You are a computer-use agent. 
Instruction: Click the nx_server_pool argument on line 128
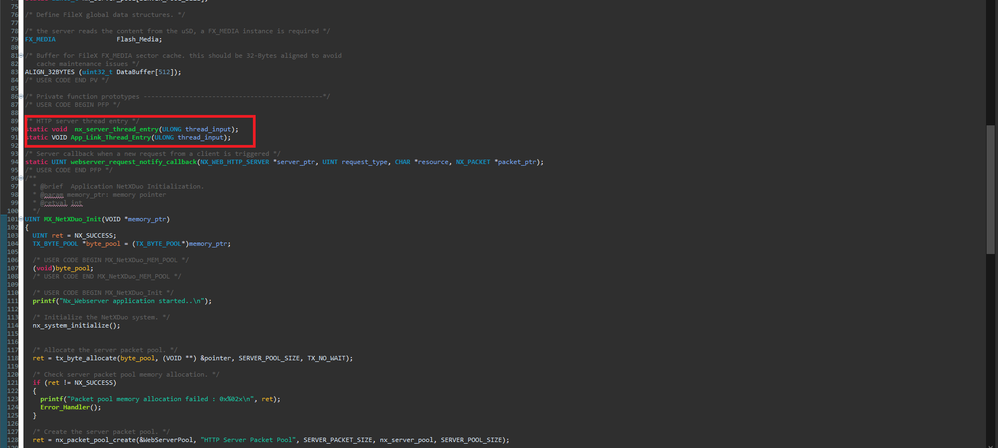pyautogui.click(x=406, y=439)
